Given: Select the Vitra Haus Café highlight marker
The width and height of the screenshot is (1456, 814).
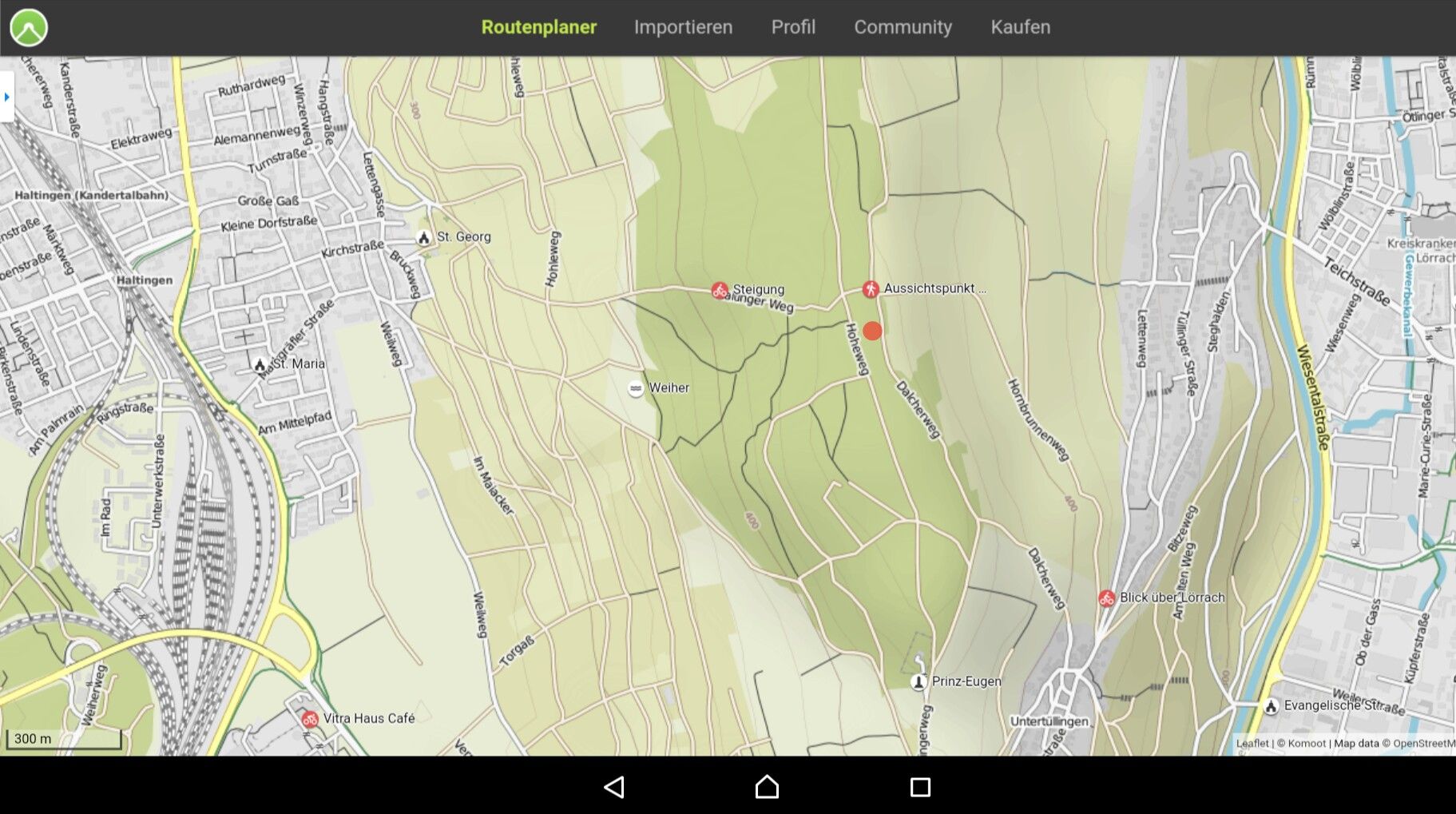Looking at the screenshot, I should (x=310, y=719).
